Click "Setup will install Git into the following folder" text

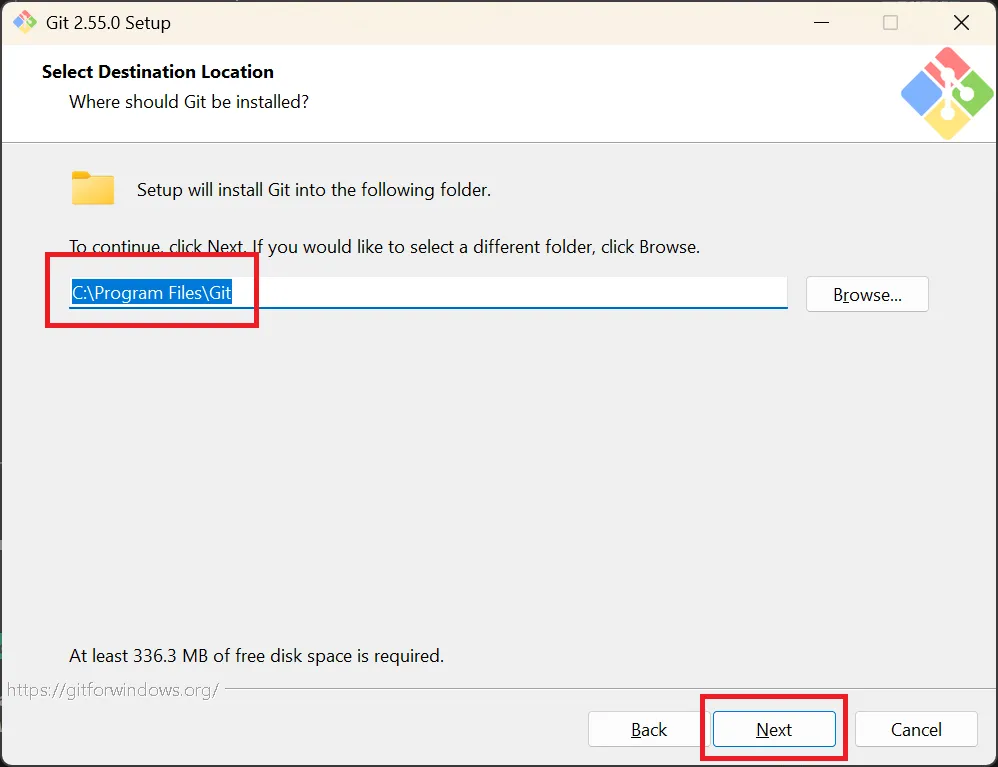314,190
